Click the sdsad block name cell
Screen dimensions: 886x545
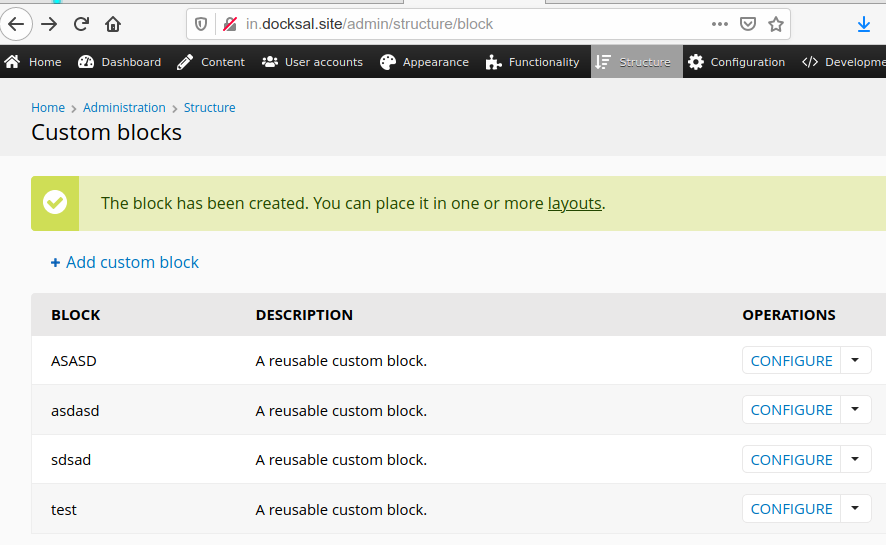[x=71, y=460]
